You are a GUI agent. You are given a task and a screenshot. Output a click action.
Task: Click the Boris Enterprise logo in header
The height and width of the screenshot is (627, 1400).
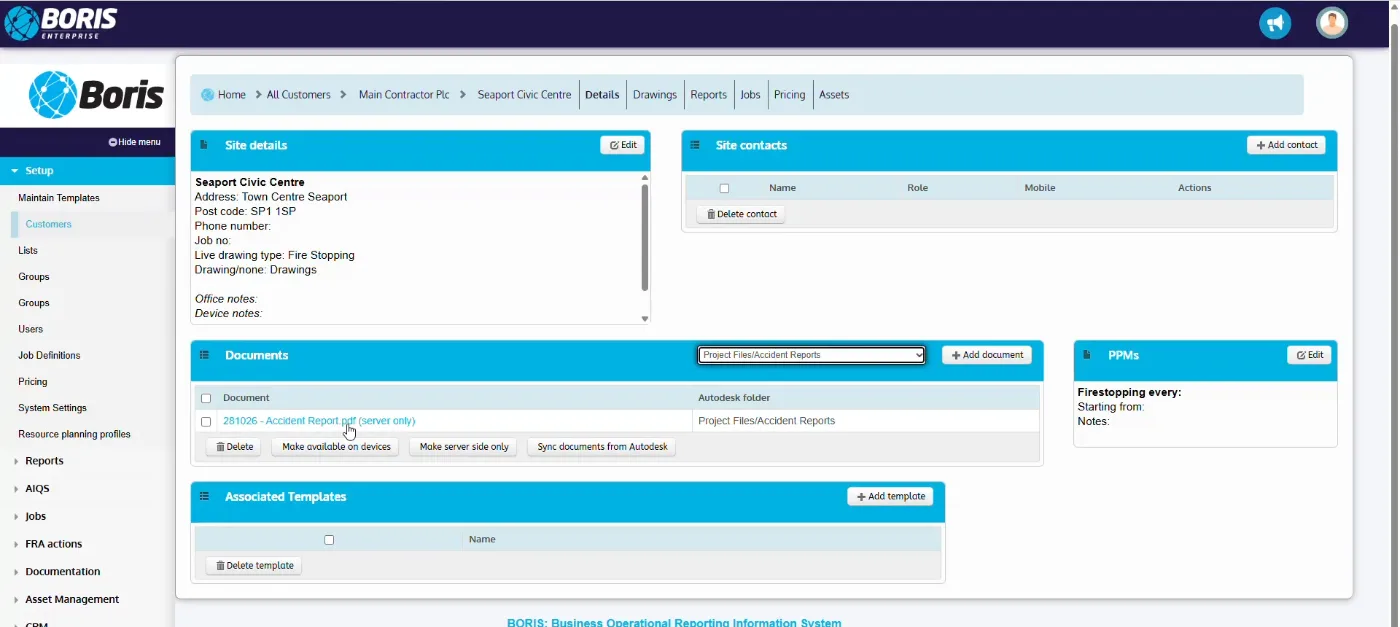click(61, 23)
